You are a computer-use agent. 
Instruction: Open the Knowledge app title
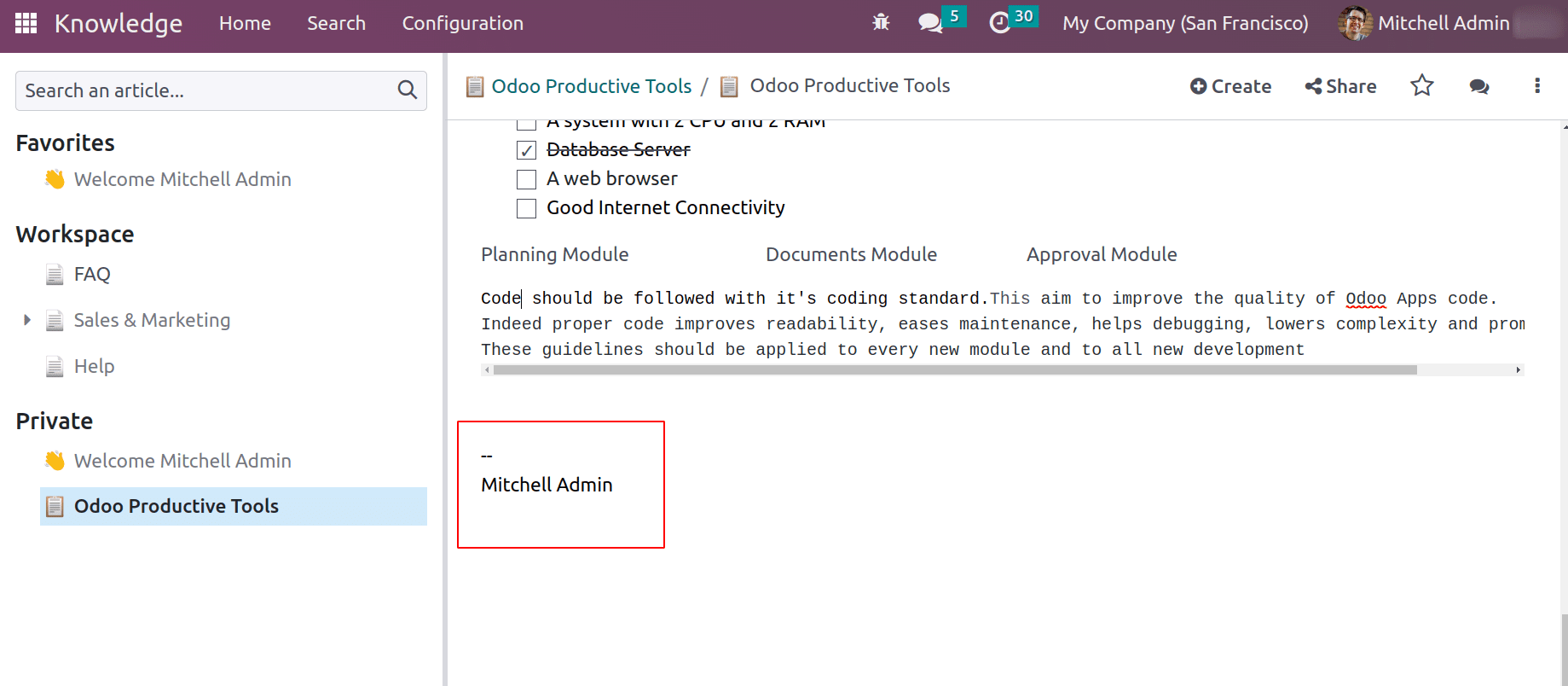pyautogui.click(x=119, y=23)
